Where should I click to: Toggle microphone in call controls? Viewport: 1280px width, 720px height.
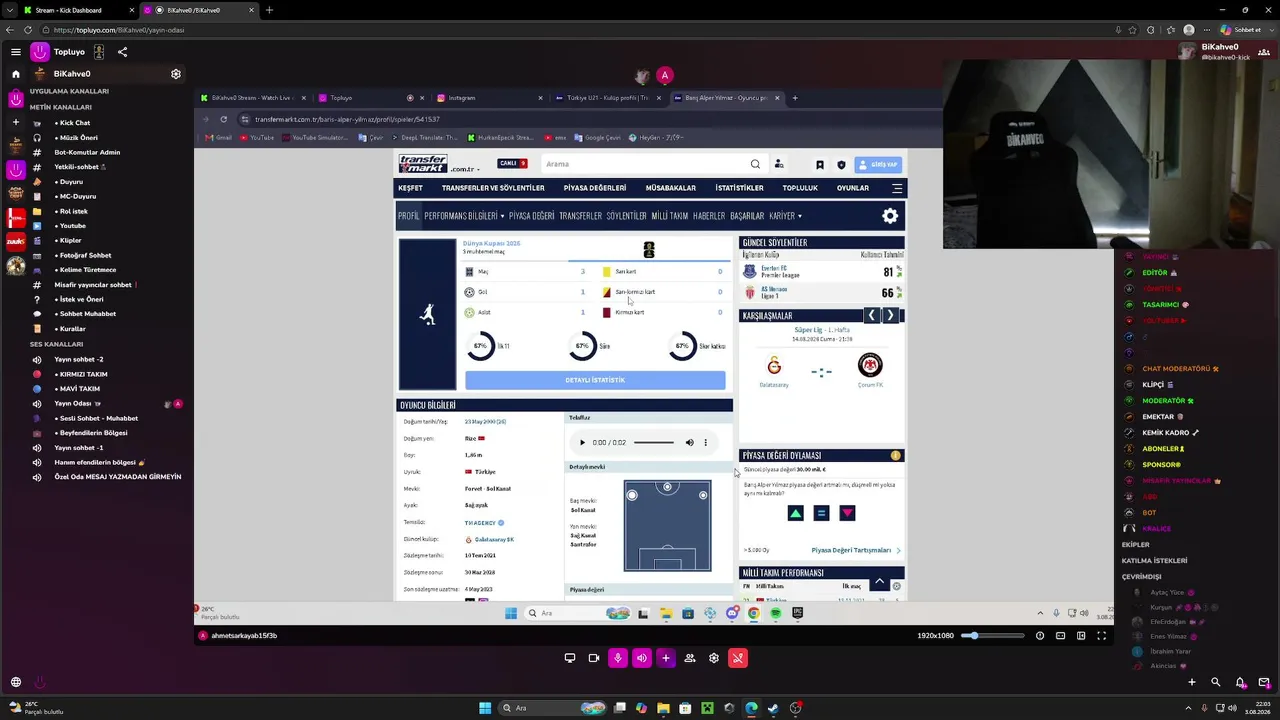[618, 658]
